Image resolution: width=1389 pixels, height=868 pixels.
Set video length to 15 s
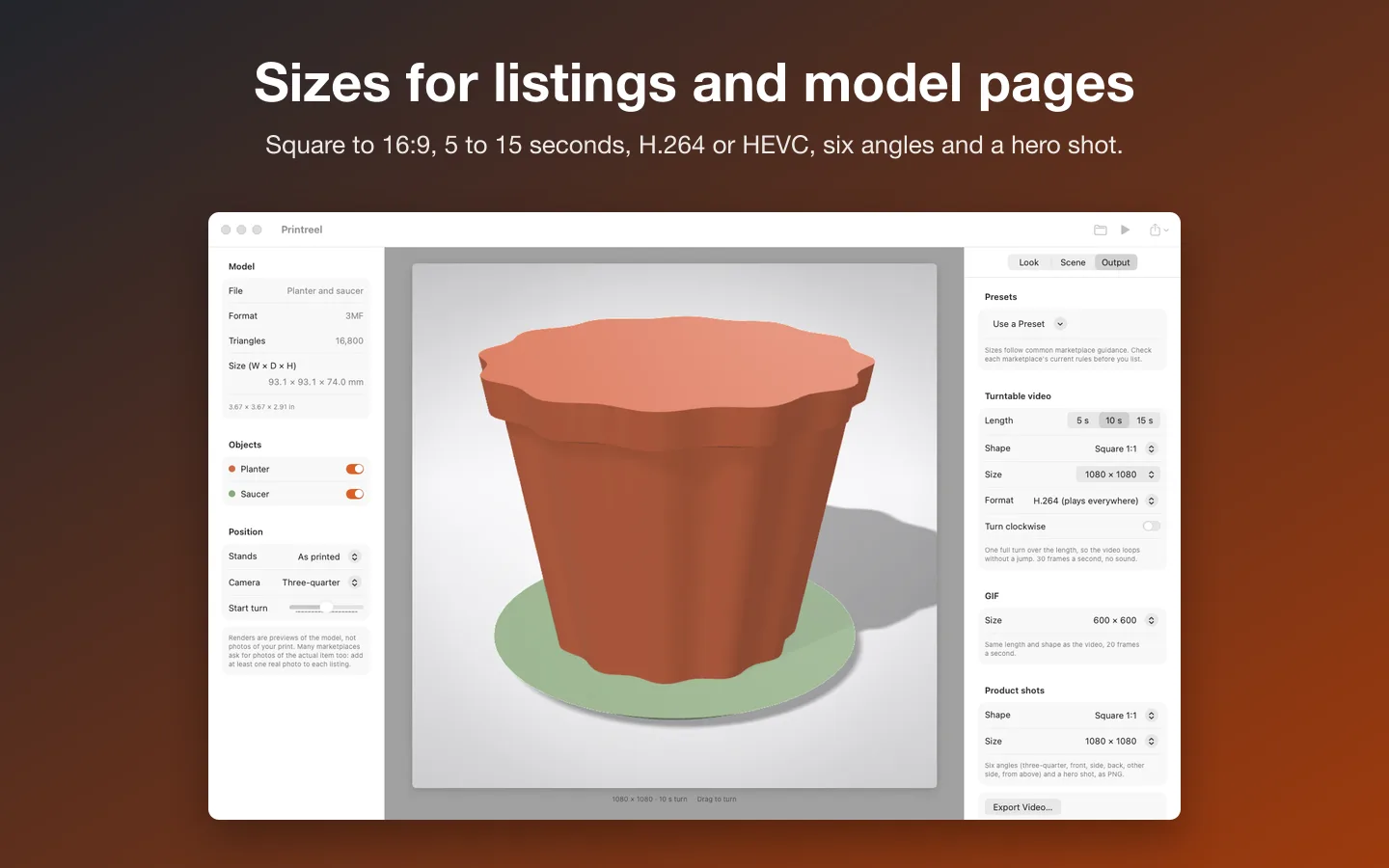1144,420
